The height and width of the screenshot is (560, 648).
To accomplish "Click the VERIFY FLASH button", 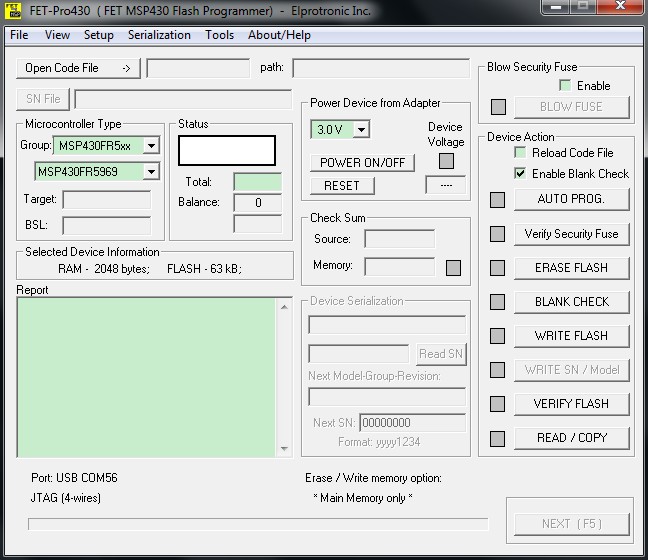I will [572, 404].
